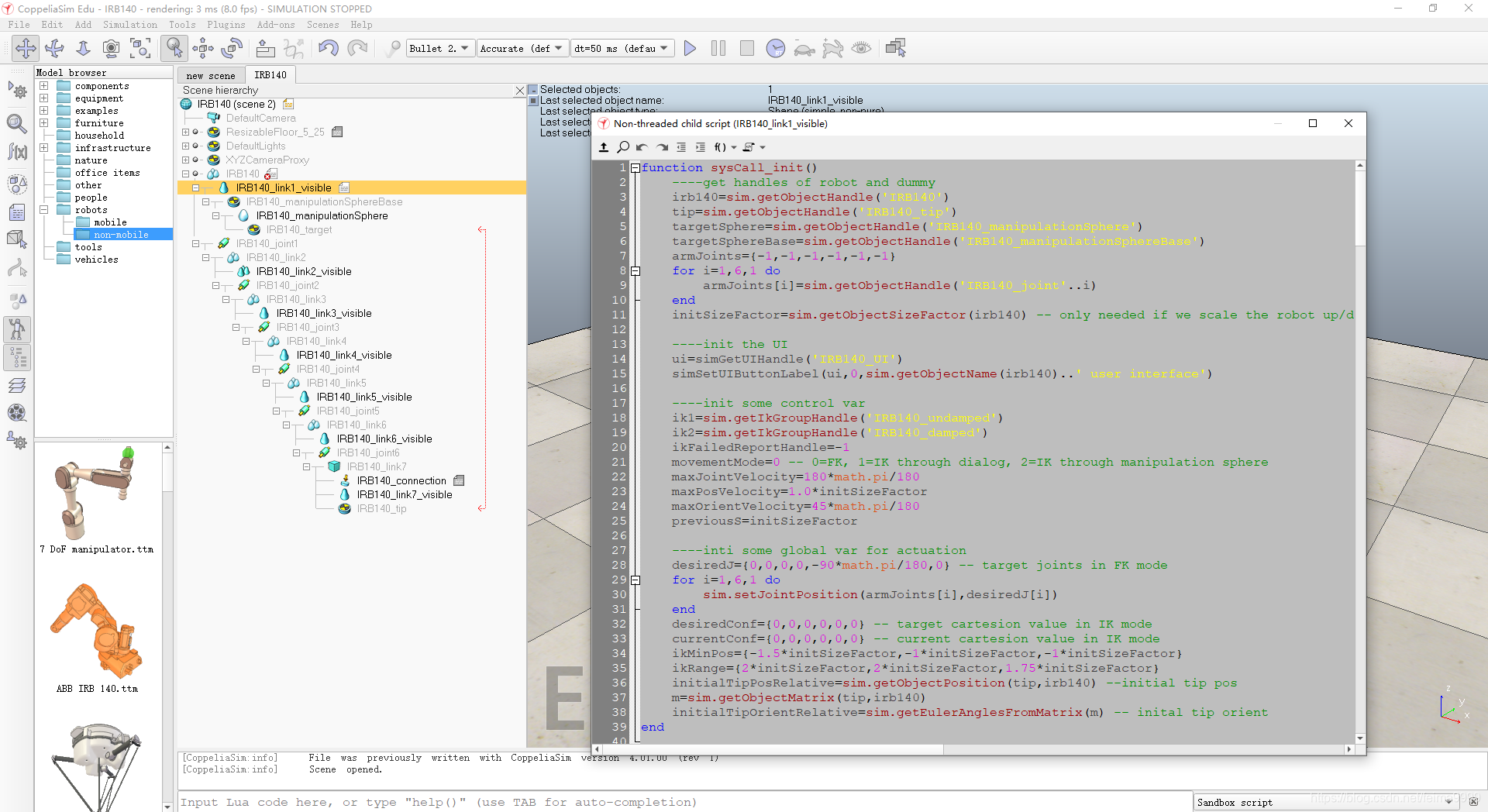Expand the ResizableFloor_5_25 hierarchy node

[x=186, y=132]
